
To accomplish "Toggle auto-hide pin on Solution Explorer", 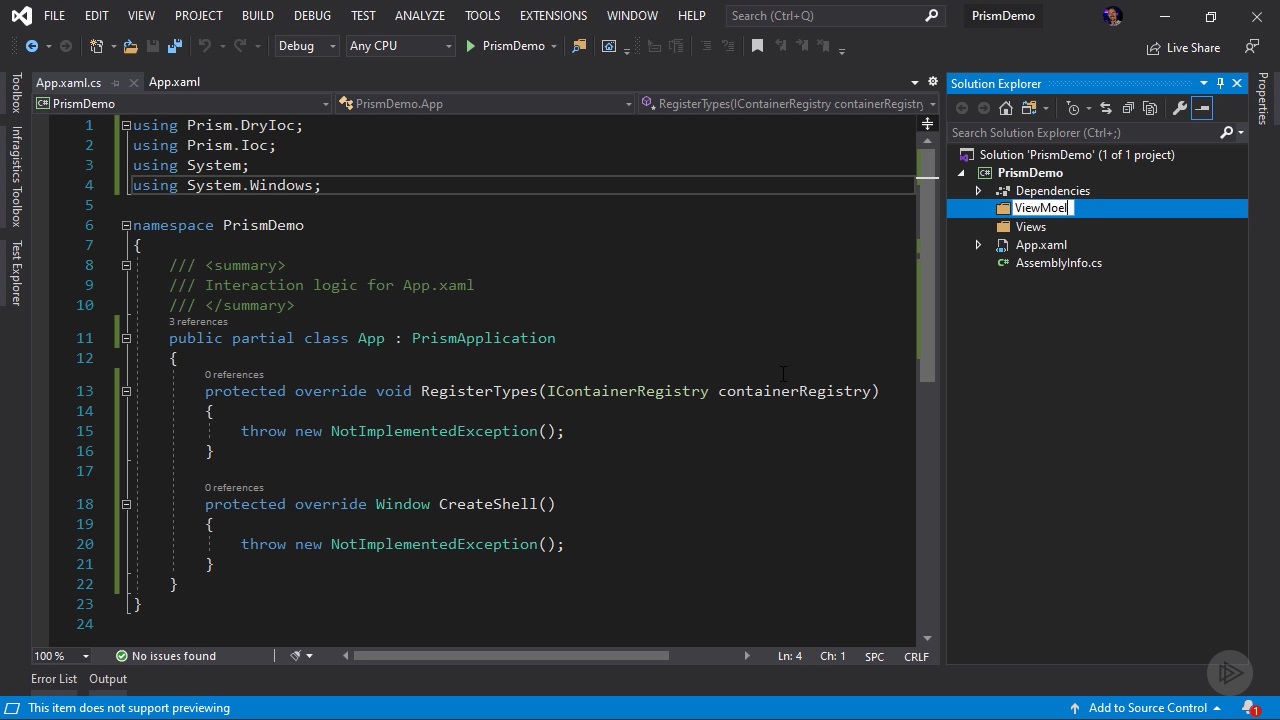I will (1220, 83).
